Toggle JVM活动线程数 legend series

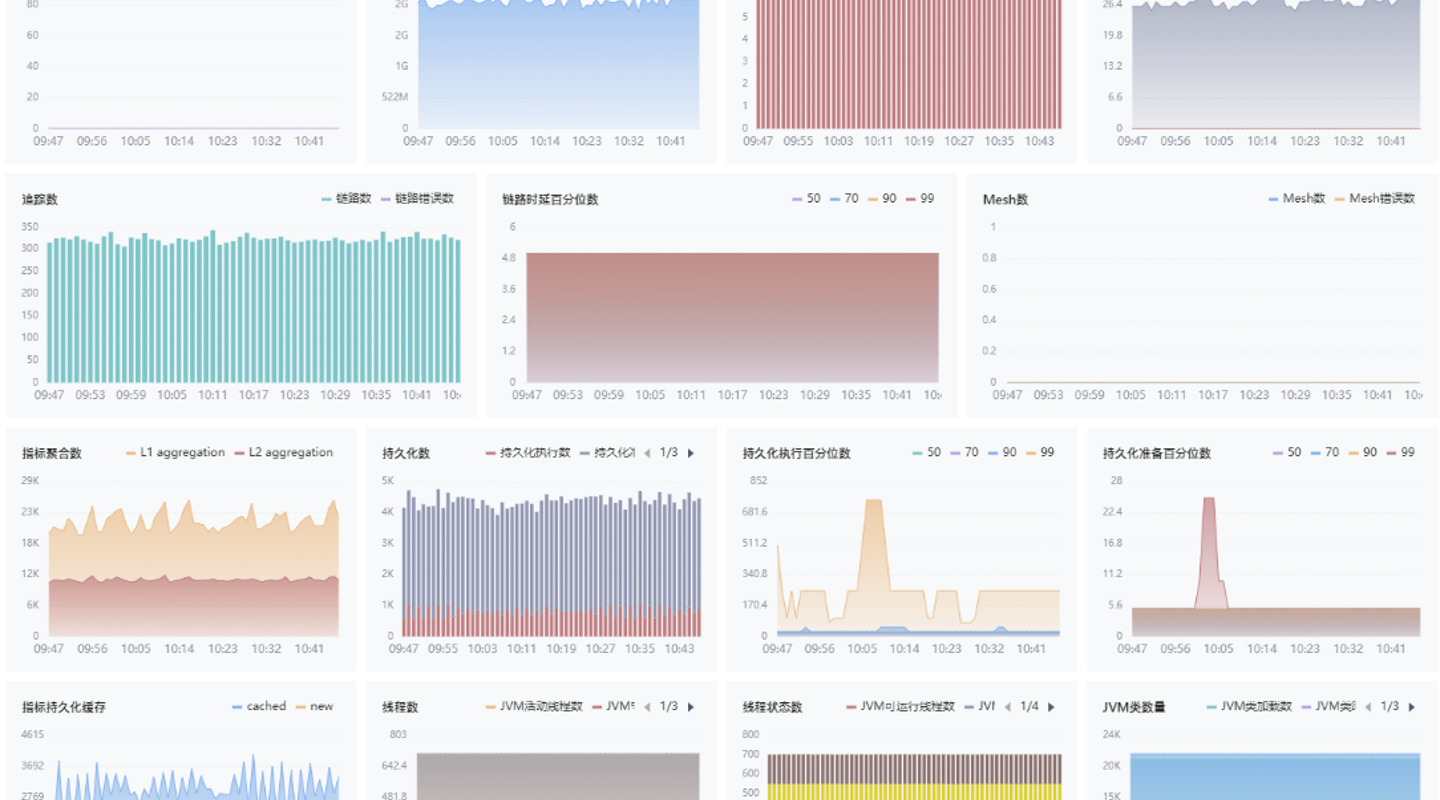tap(534, 707)
